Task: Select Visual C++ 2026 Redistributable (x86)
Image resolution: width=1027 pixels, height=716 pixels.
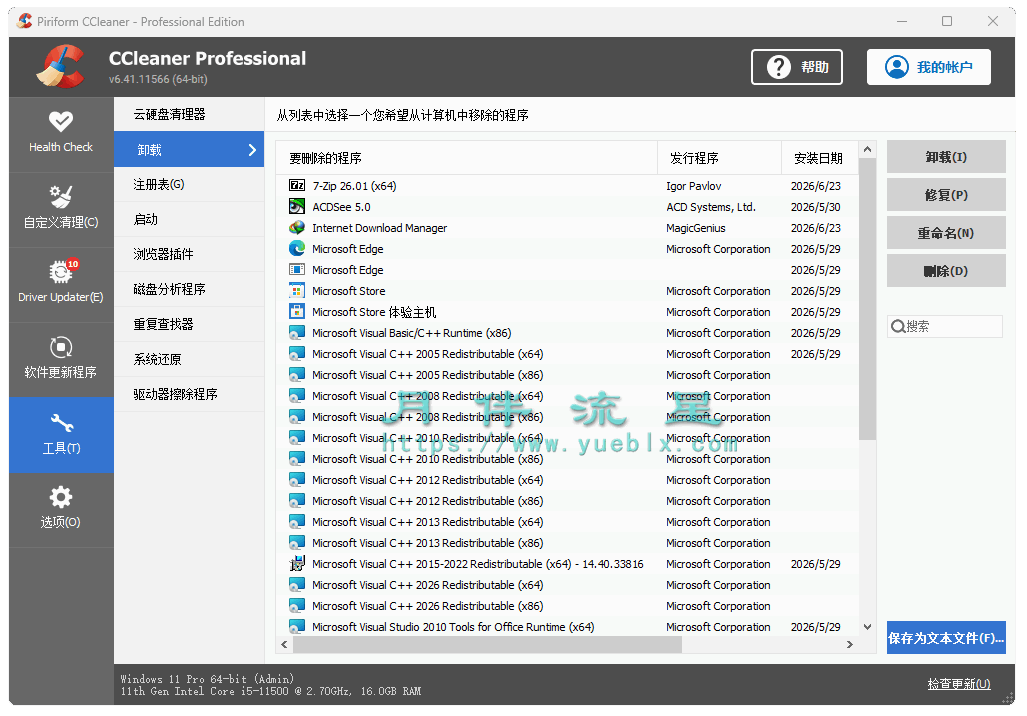Action: [x=567, y=605]
